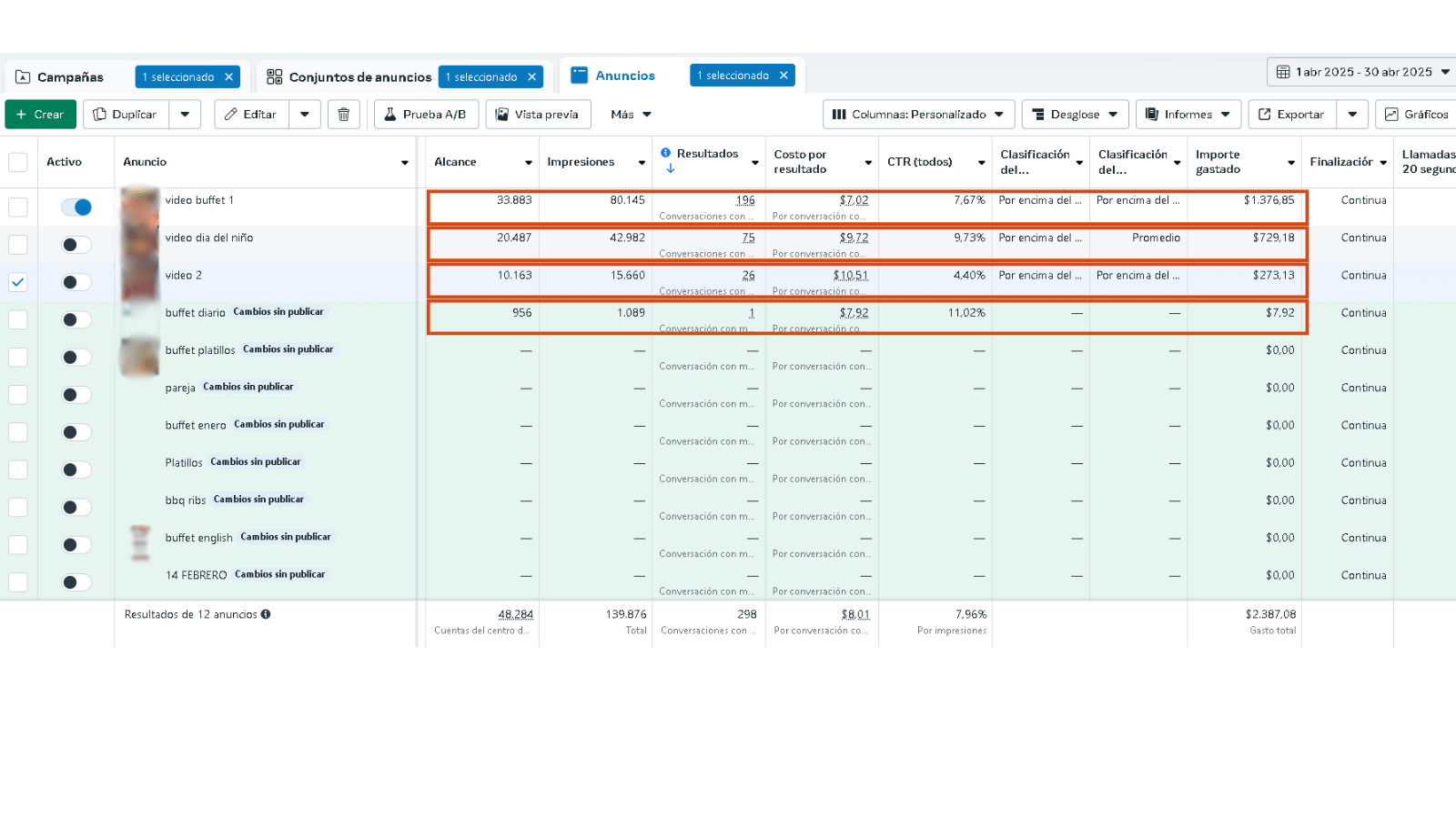Enable the video dia del niño toggle
Image resolution: width=1456 pixels, height=819 pixels.
pos(76,245)
